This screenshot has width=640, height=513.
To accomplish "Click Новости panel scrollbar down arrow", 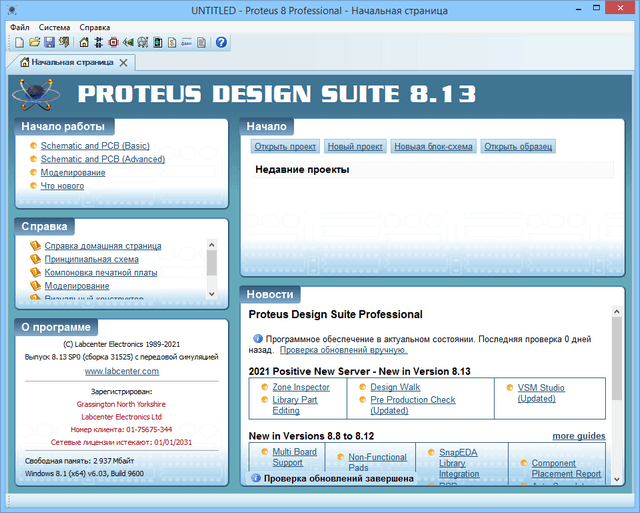I will pos(617,479).
